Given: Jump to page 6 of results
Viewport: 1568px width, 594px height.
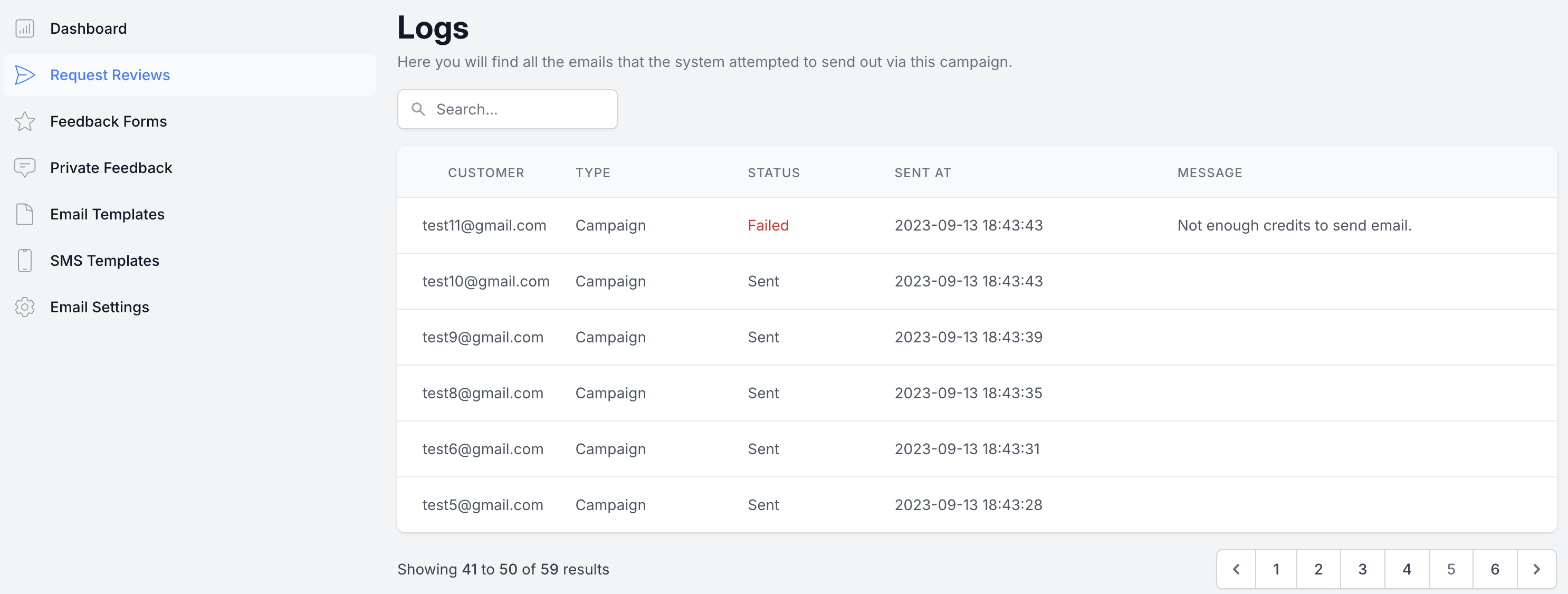Looking at the screenshot, I should click(x=1494, y=569).
